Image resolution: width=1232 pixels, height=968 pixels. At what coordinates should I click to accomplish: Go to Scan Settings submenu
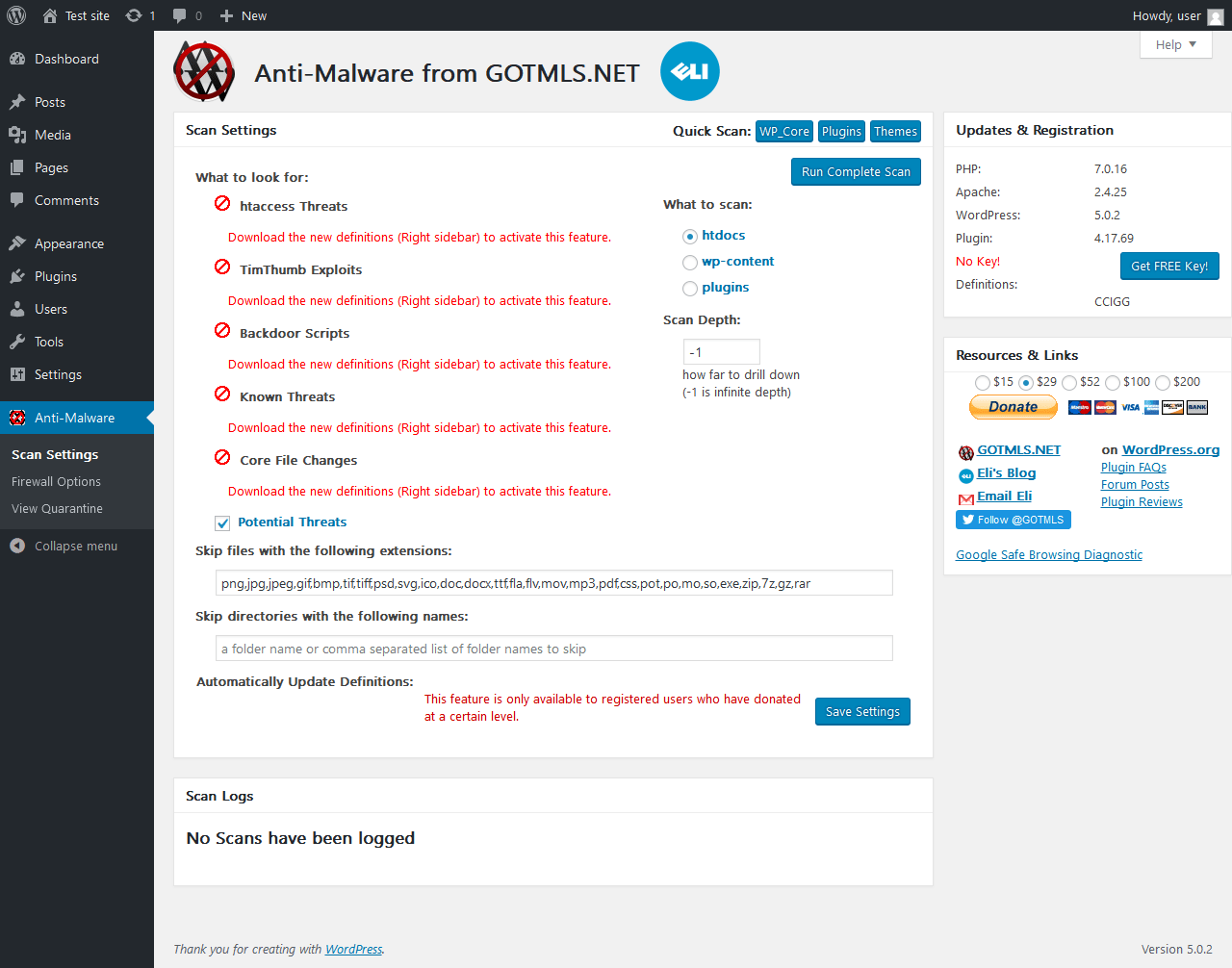point(55,454)
